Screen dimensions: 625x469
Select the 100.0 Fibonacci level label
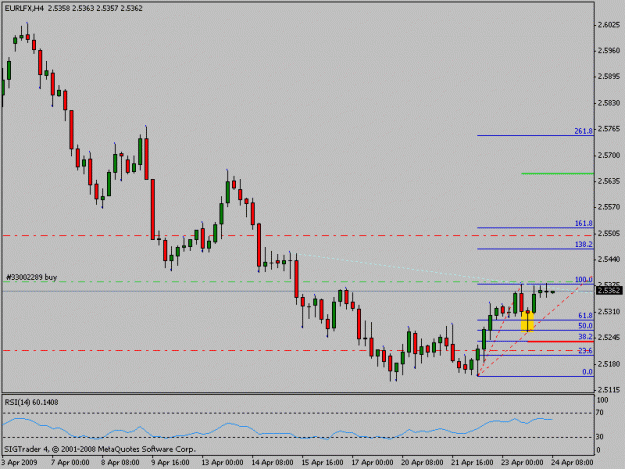583,280
